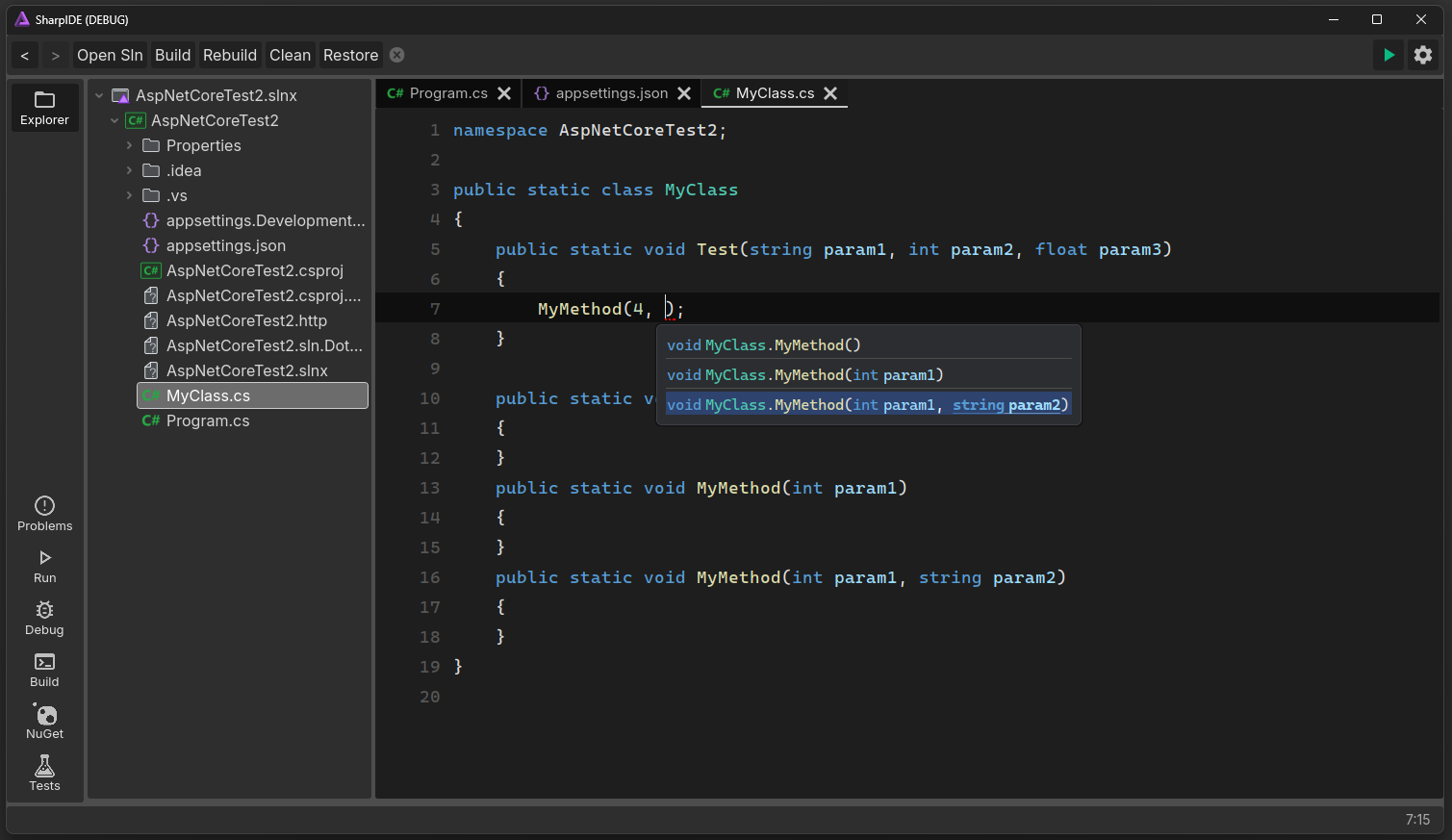Click the .idea folder icon
Viewport: 1452px width, 840px height.
[151, 170]
